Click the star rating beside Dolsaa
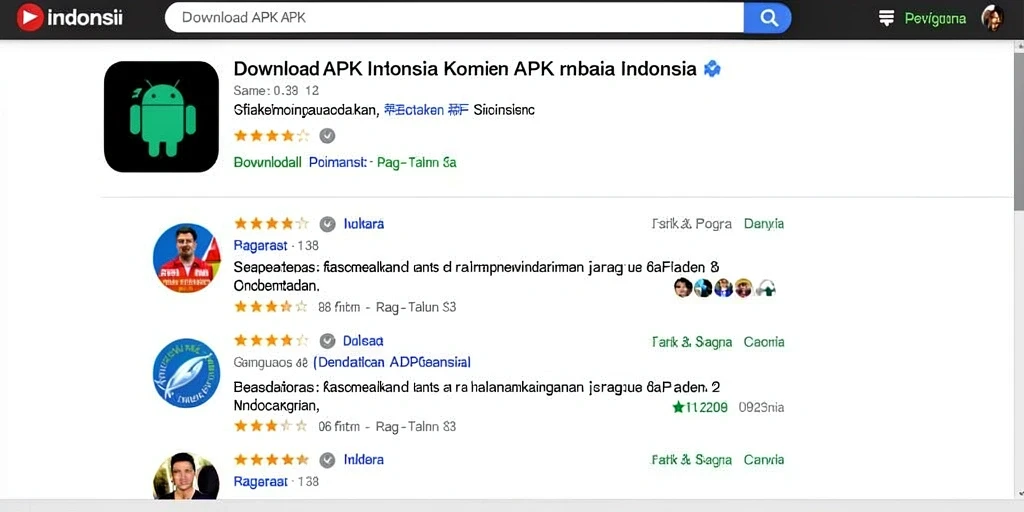1024x512 pixels. pos(272,341)
